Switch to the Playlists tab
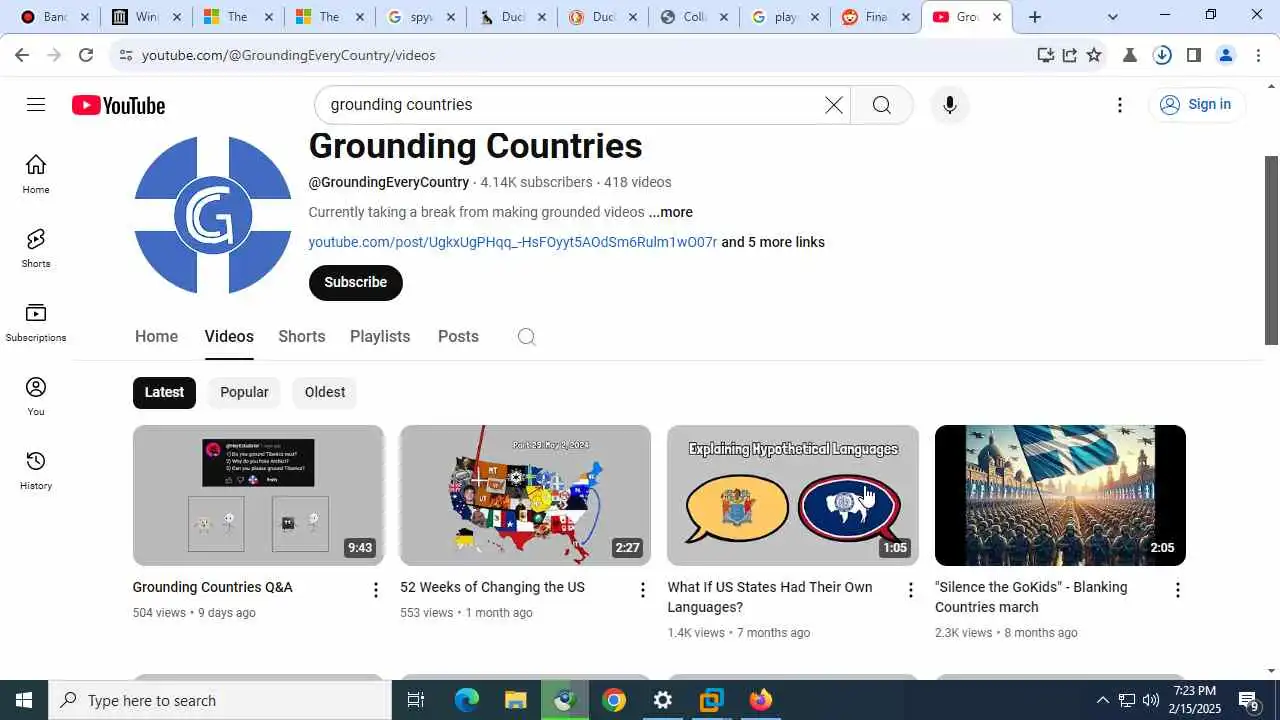1280x720 pixels. coord(380,337)
